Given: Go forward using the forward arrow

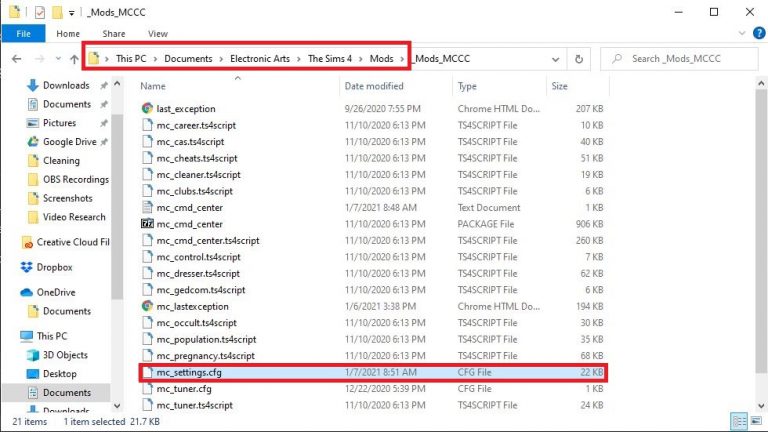Looking at the screenshot, I should (x=40, y=59).
